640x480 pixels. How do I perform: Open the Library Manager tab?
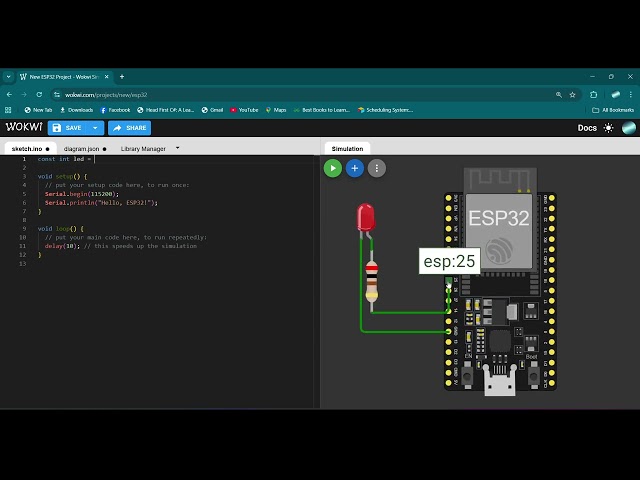coord(143,149)
